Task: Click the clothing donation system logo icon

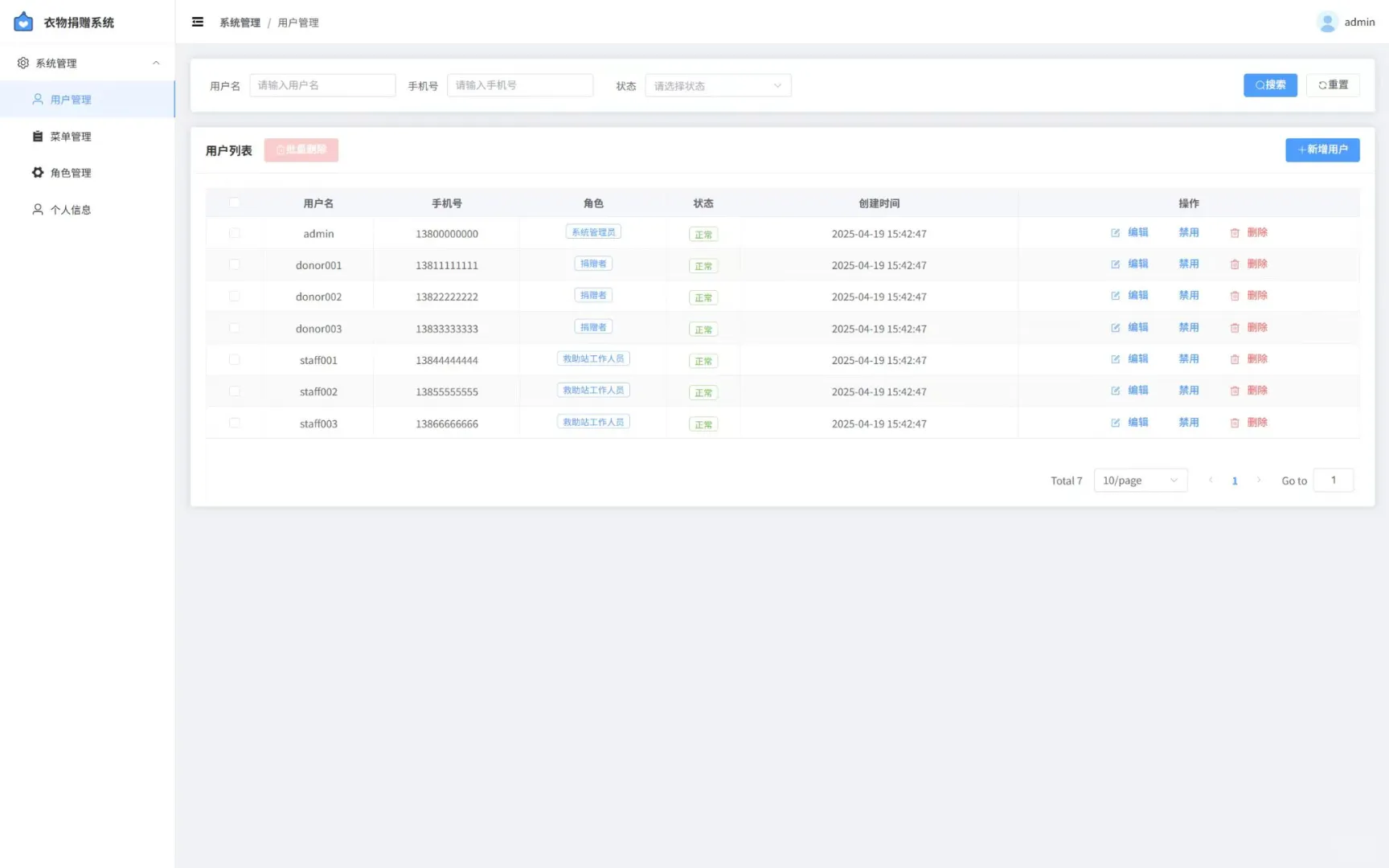Action: coord(23,22)
